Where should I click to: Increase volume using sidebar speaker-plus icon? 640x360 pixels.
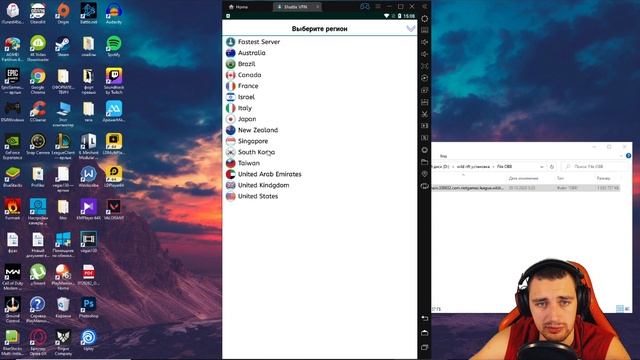[424, 42]
